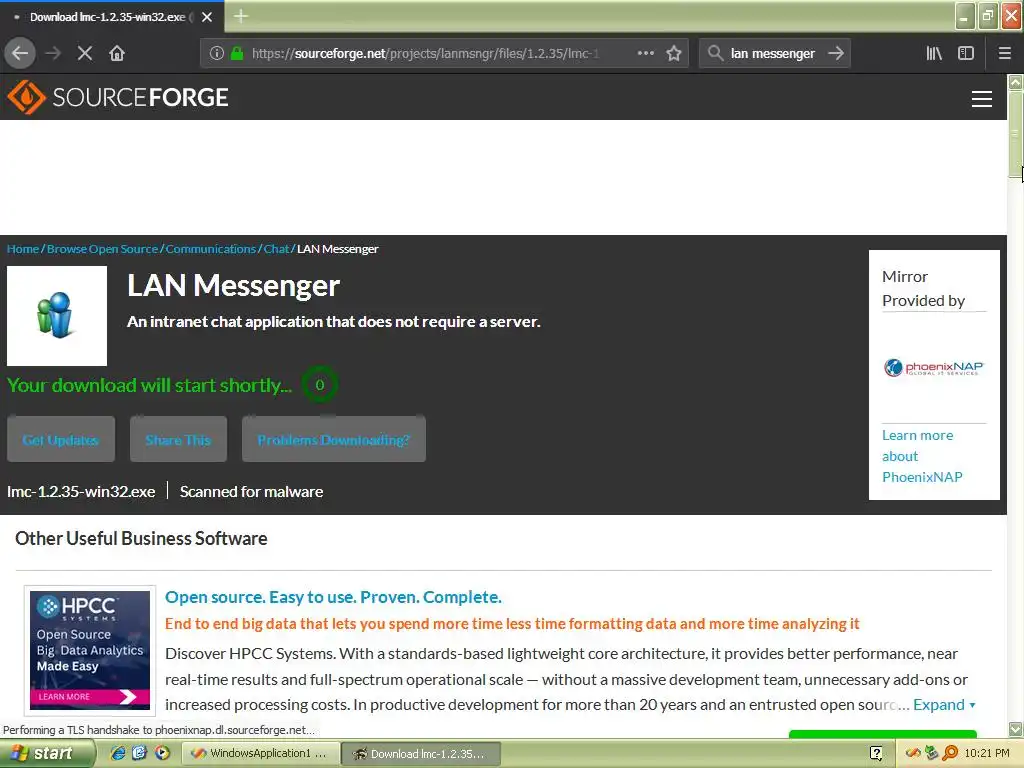Click the browser forward arrow
The height and width of the screenshot is (768, 1024).
53,53
